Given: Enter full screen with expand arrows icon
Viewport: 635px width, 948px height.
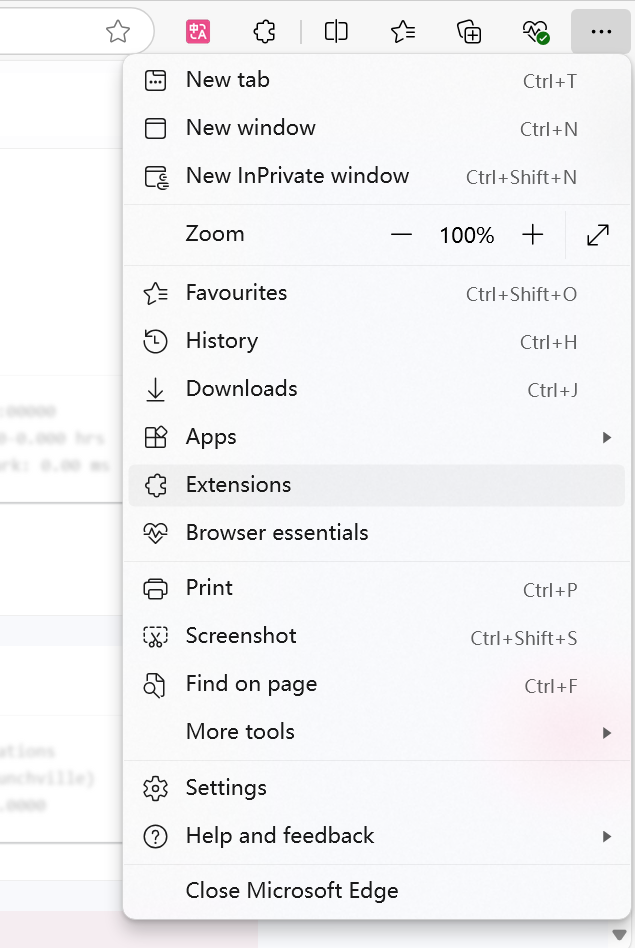Looking at the screenshot, I should [x=598, y=235].
